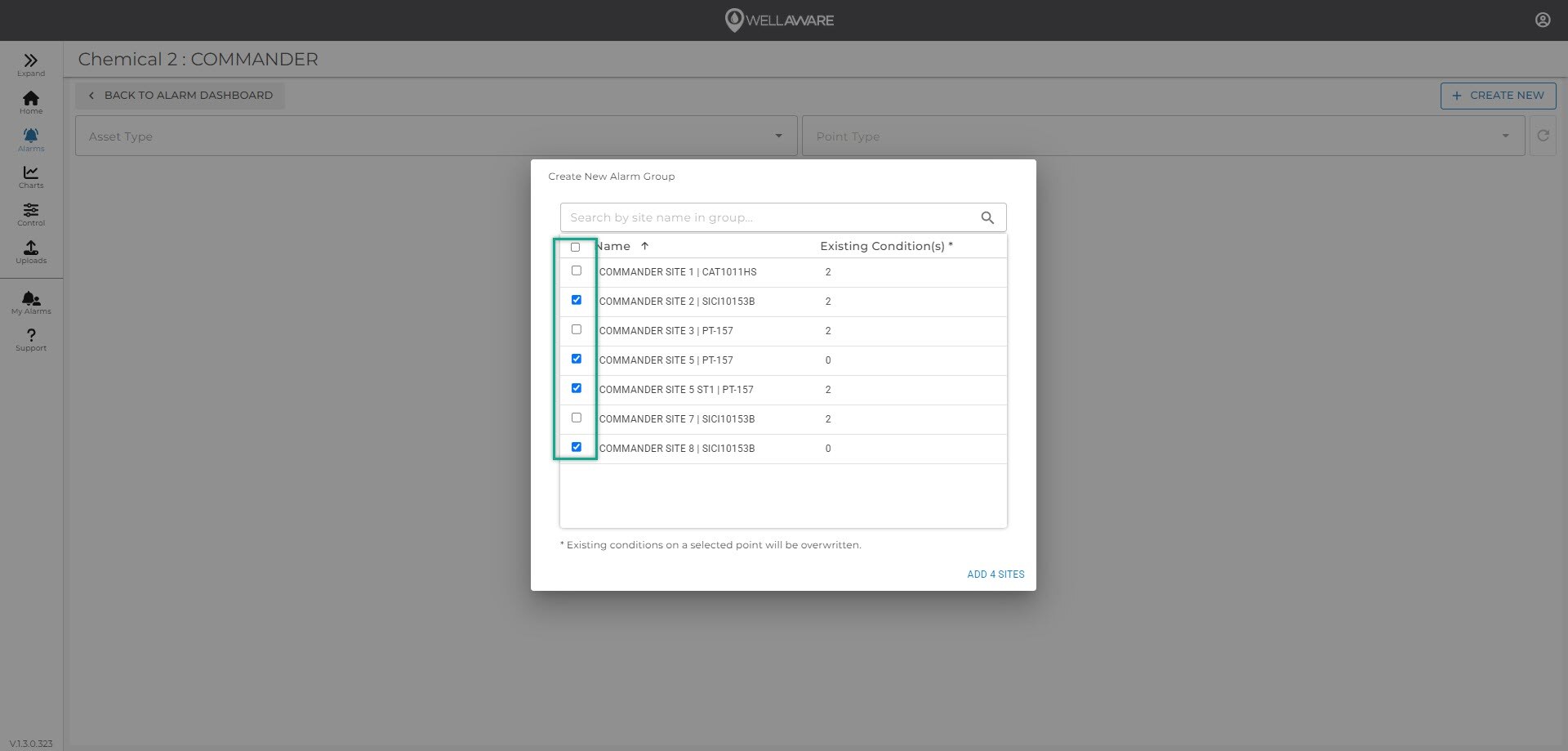Open the Point Type dropdown
Viewport: 1568px width, 751px height.
1164,136
